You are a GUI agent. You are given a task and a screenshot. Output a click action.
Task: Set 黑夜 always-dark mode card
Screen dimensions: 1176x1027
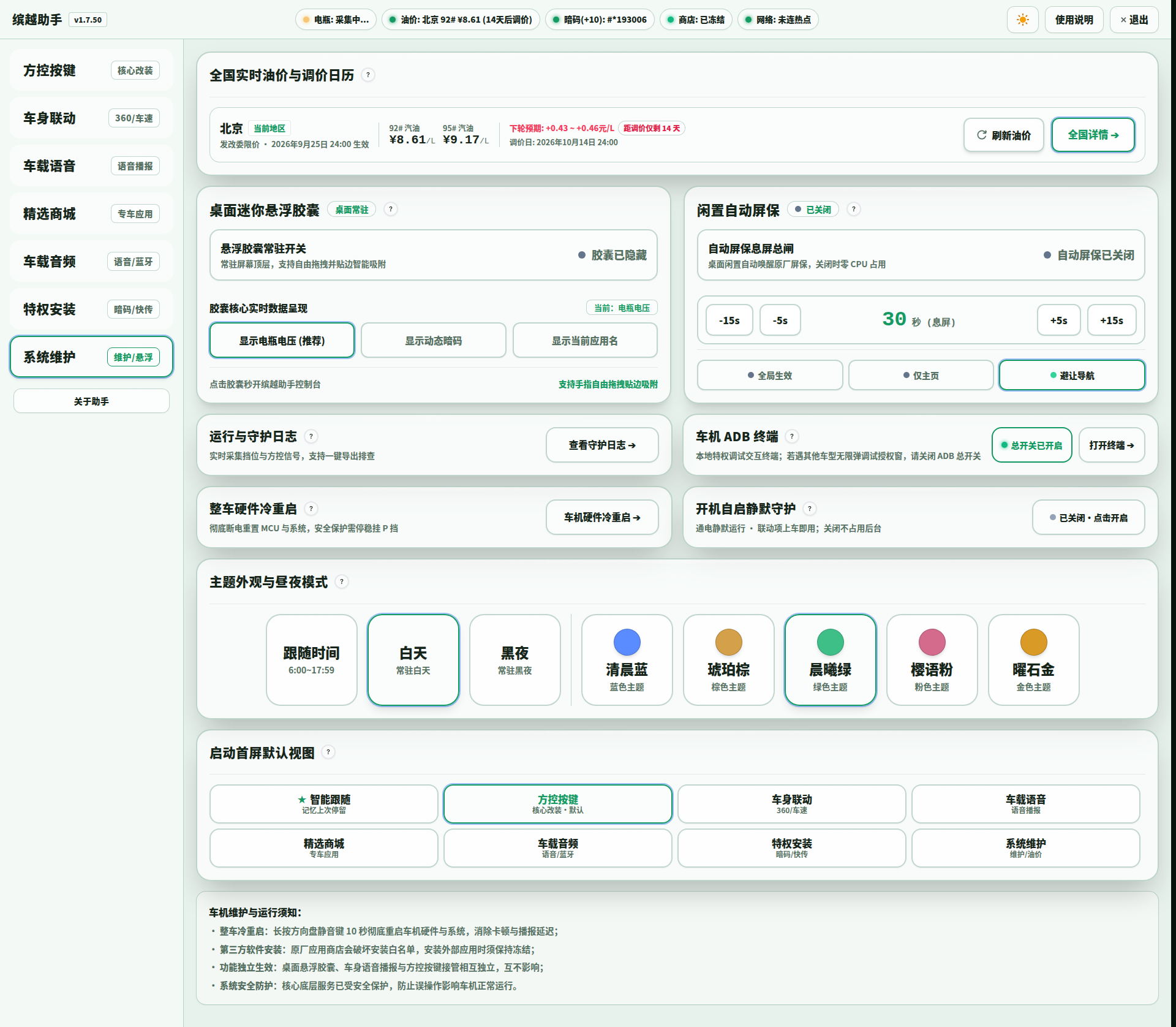(x=514, y=659)
